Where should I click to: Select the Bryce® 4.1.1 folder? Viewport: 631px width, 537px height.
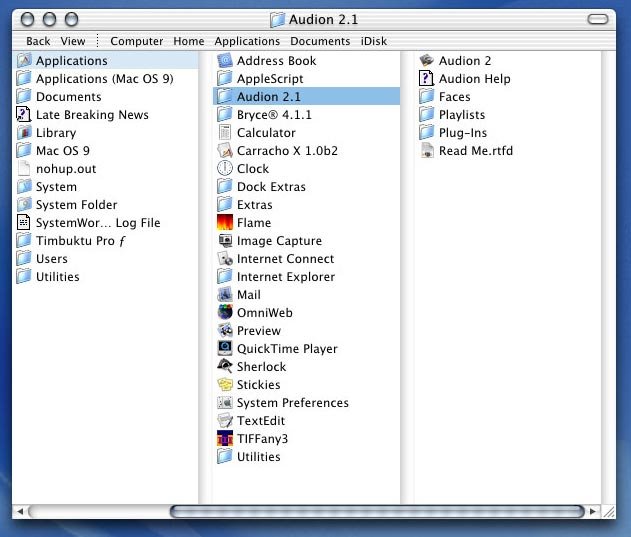[306, 115]
